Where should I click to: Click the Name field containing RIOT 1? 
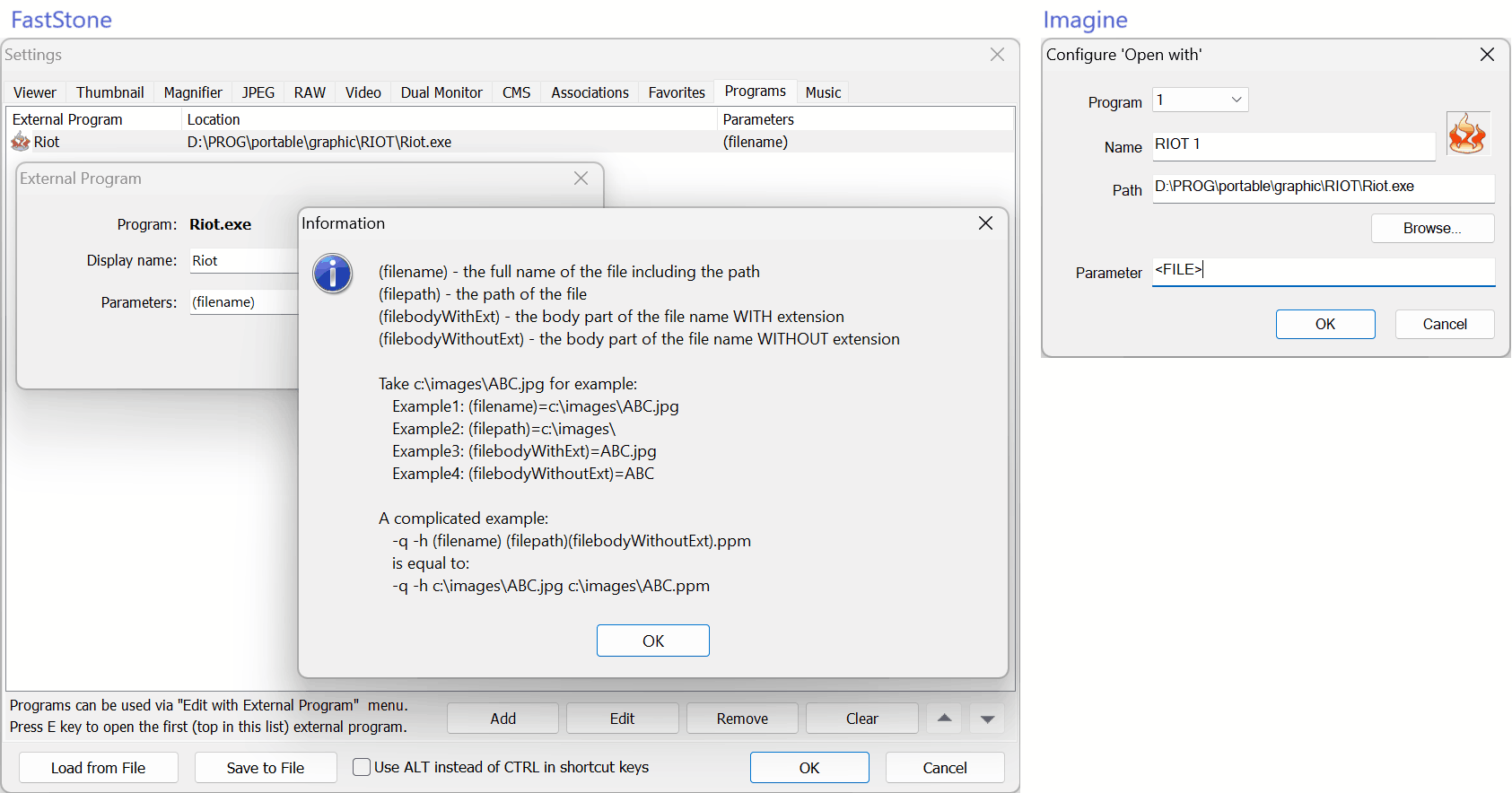pos(1294,145)
